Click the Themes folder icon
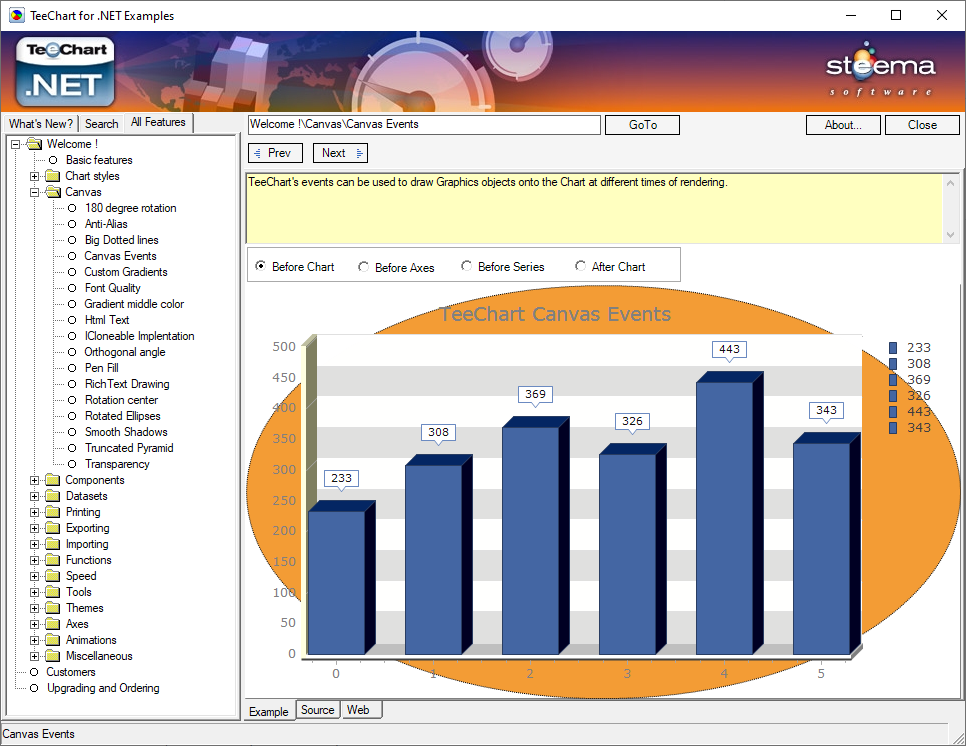 (53, 609)
